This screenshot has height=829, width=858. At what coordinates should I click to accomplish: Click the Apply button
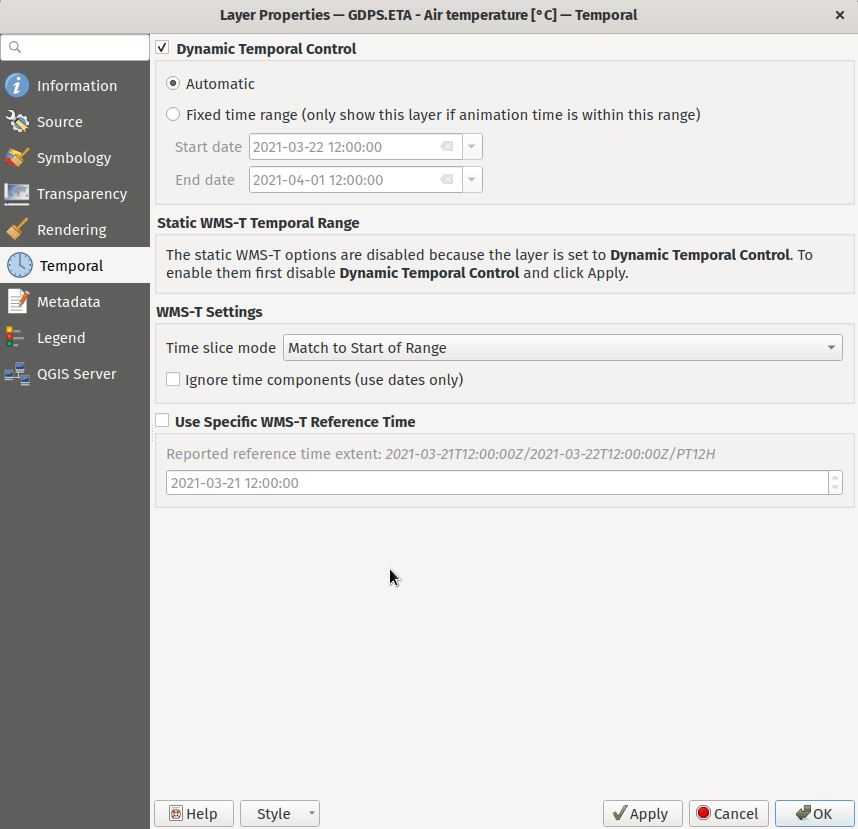pos(642,814)
